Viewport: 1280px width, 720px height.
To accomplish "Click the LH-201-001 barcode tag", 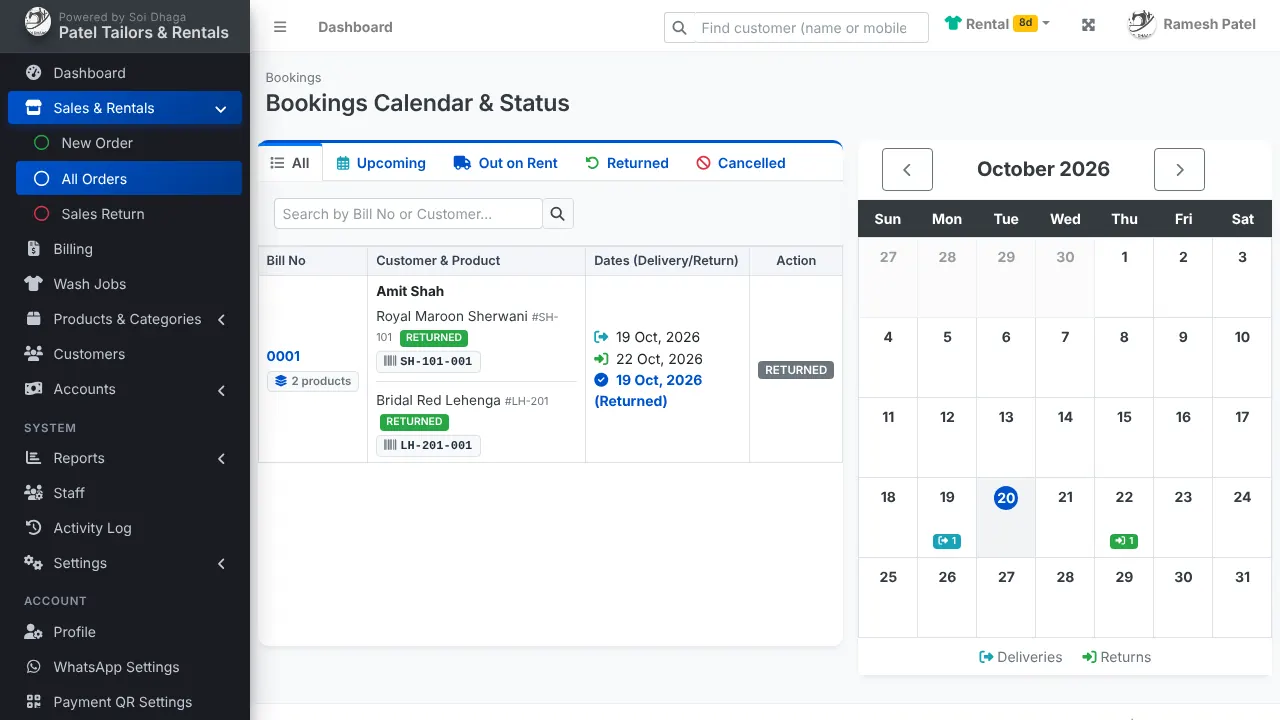I will pos(428,445).
